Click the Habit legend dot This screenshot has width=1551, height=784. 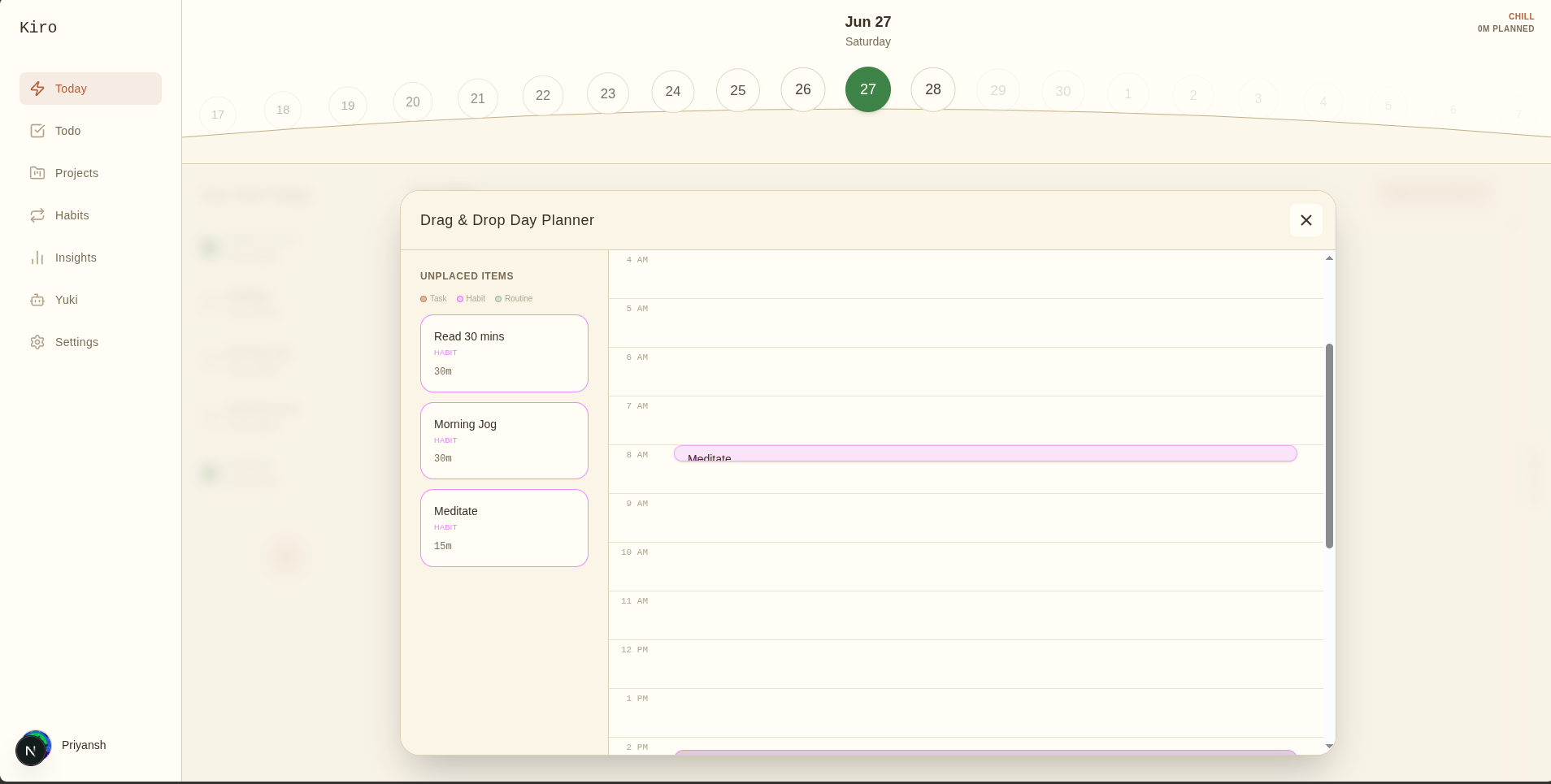point(460,299)
